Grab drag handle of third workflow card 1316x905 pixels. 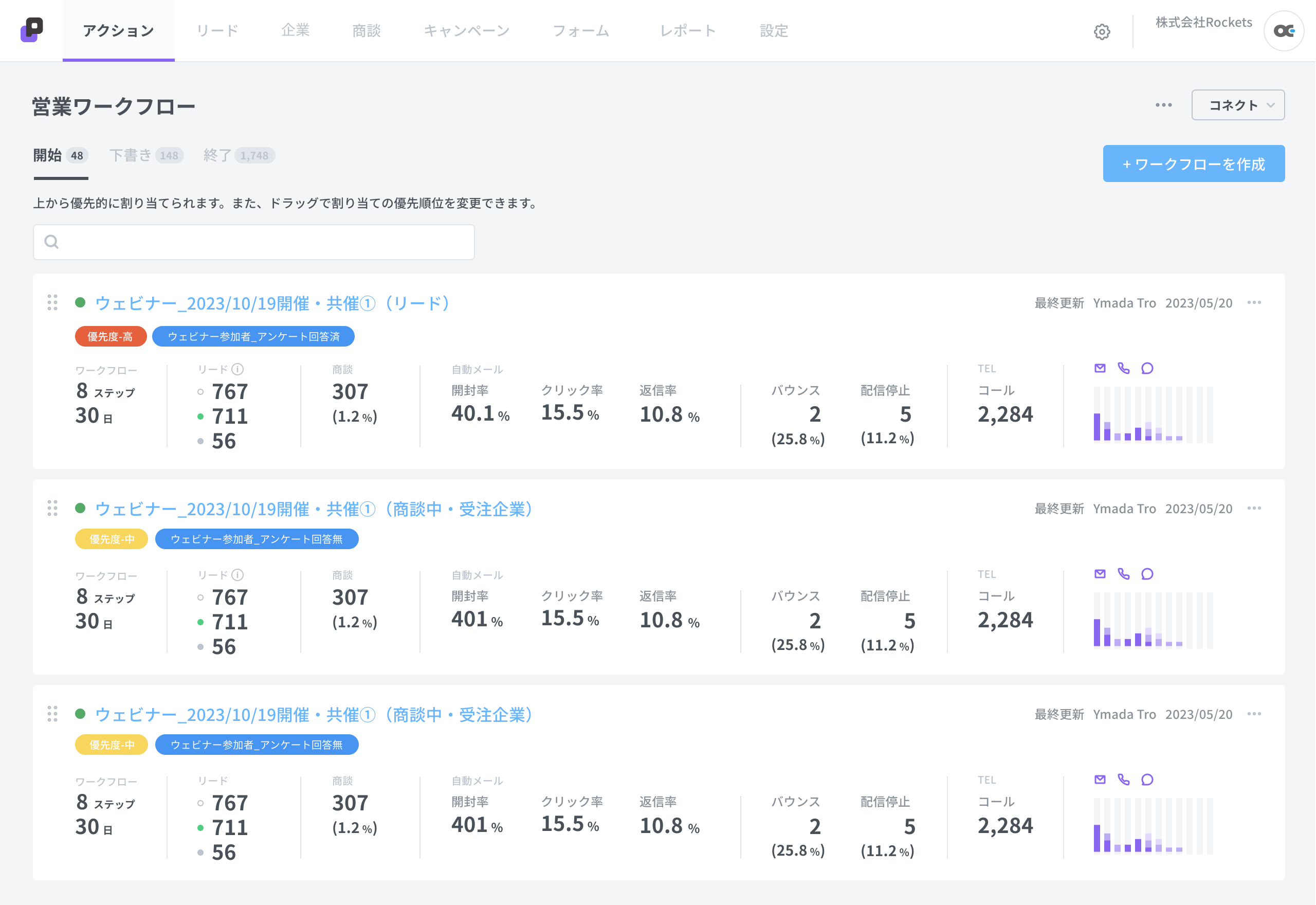[53, 714]
